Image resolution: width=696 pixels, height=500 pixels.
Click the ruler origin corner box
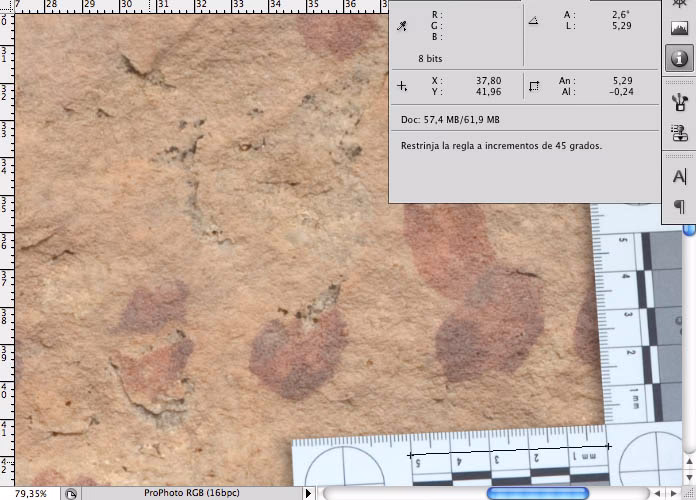click(5, 5)
